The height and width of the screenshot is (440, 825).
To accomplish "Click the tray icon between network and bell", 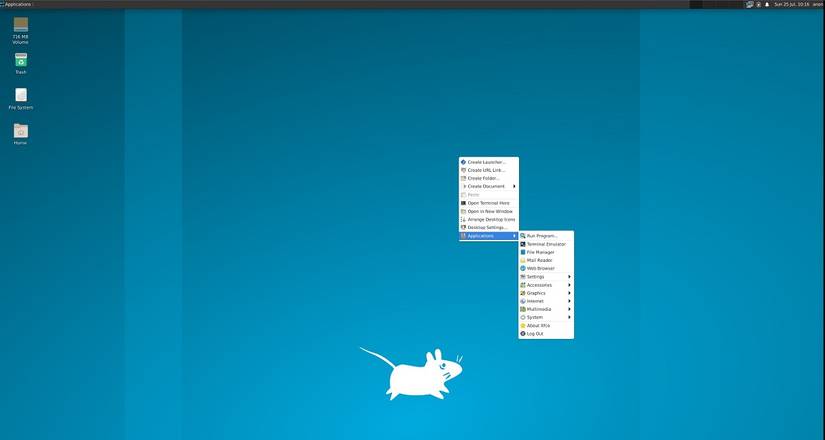I will click(758, 4).
